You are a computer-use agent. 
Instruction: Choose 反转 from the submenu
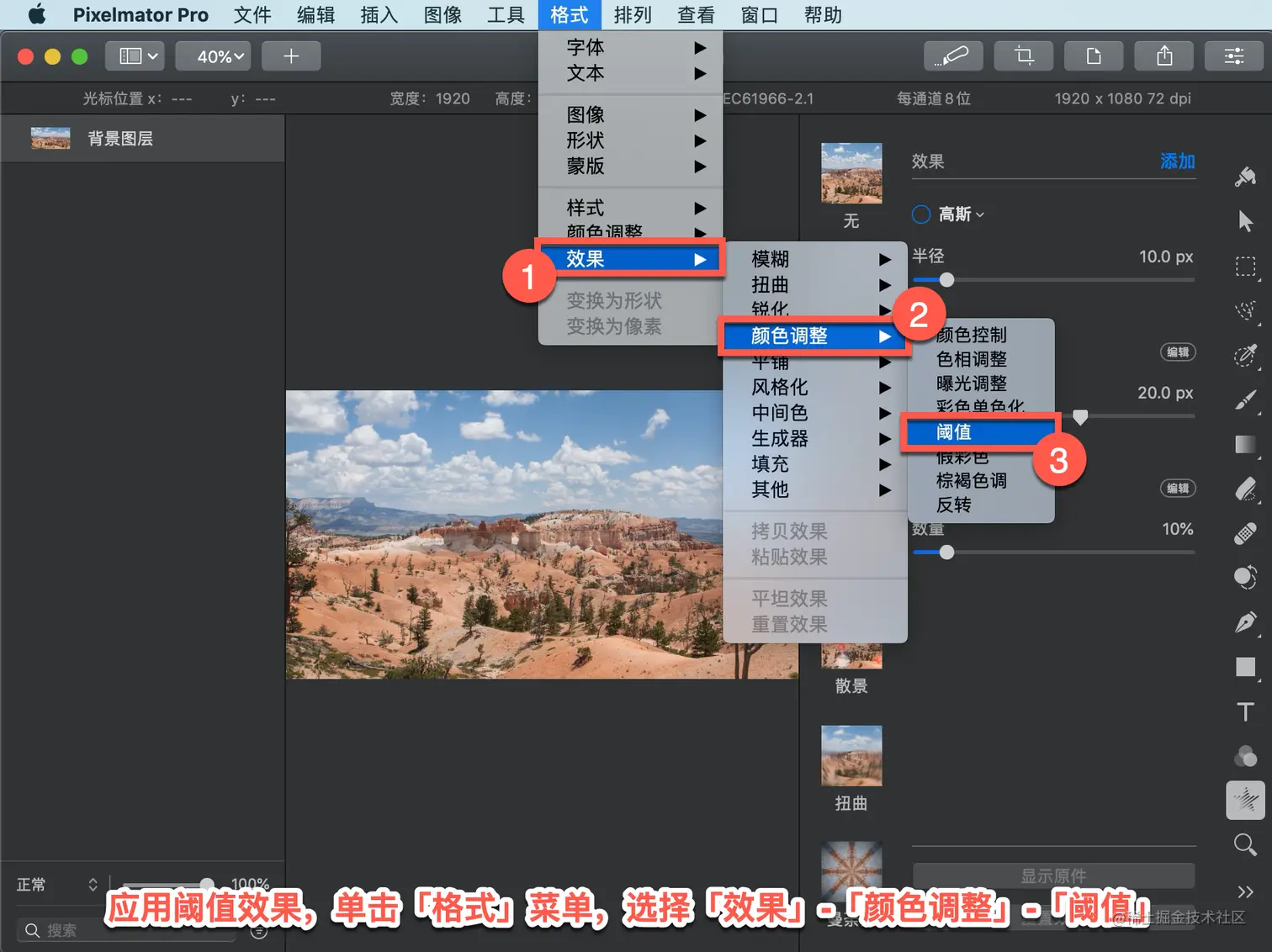pos(981,505)
